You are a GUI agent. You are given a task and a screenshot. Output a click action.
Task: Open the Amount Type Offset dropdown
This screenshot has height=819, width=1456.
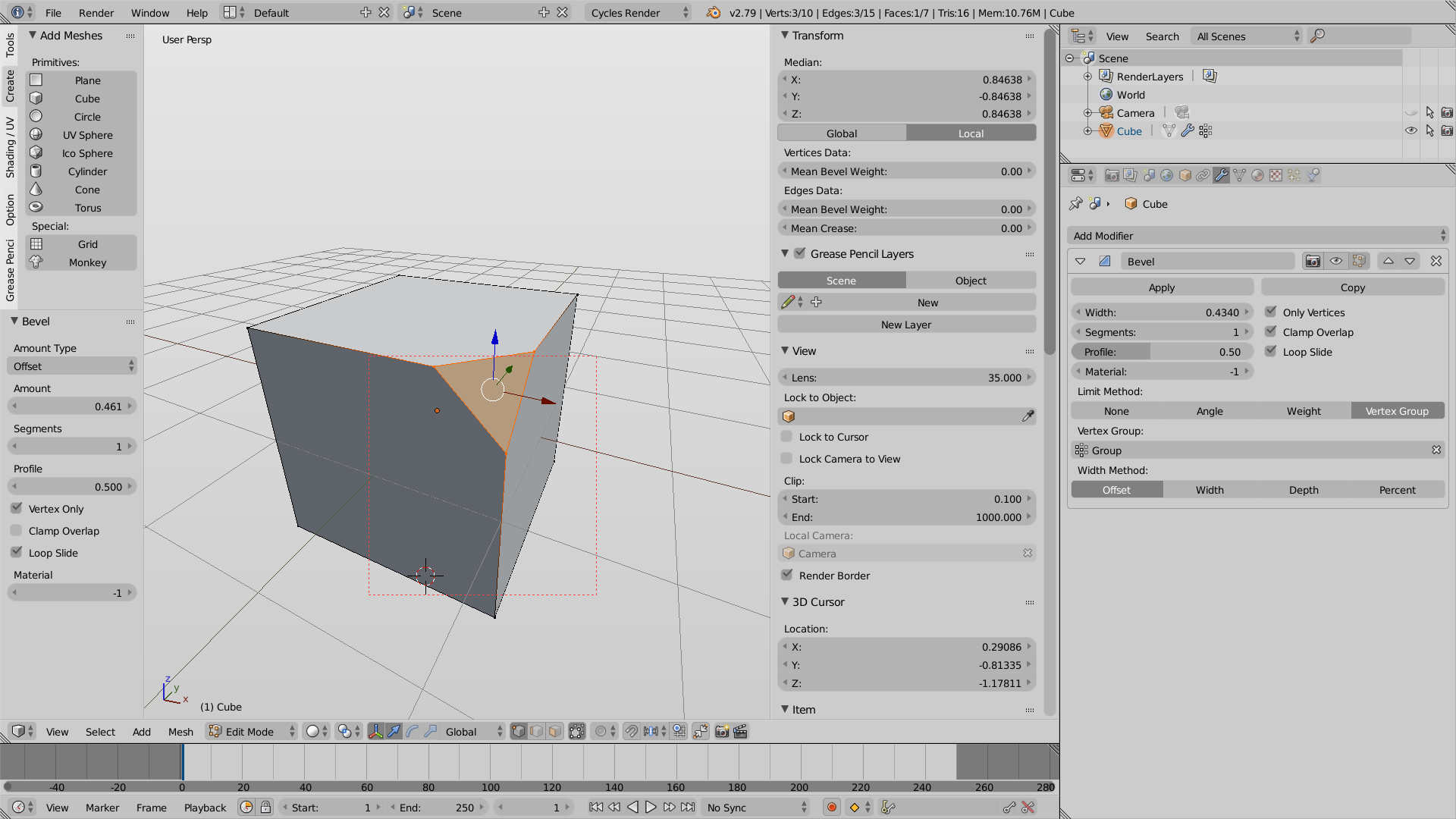(72, 366)
